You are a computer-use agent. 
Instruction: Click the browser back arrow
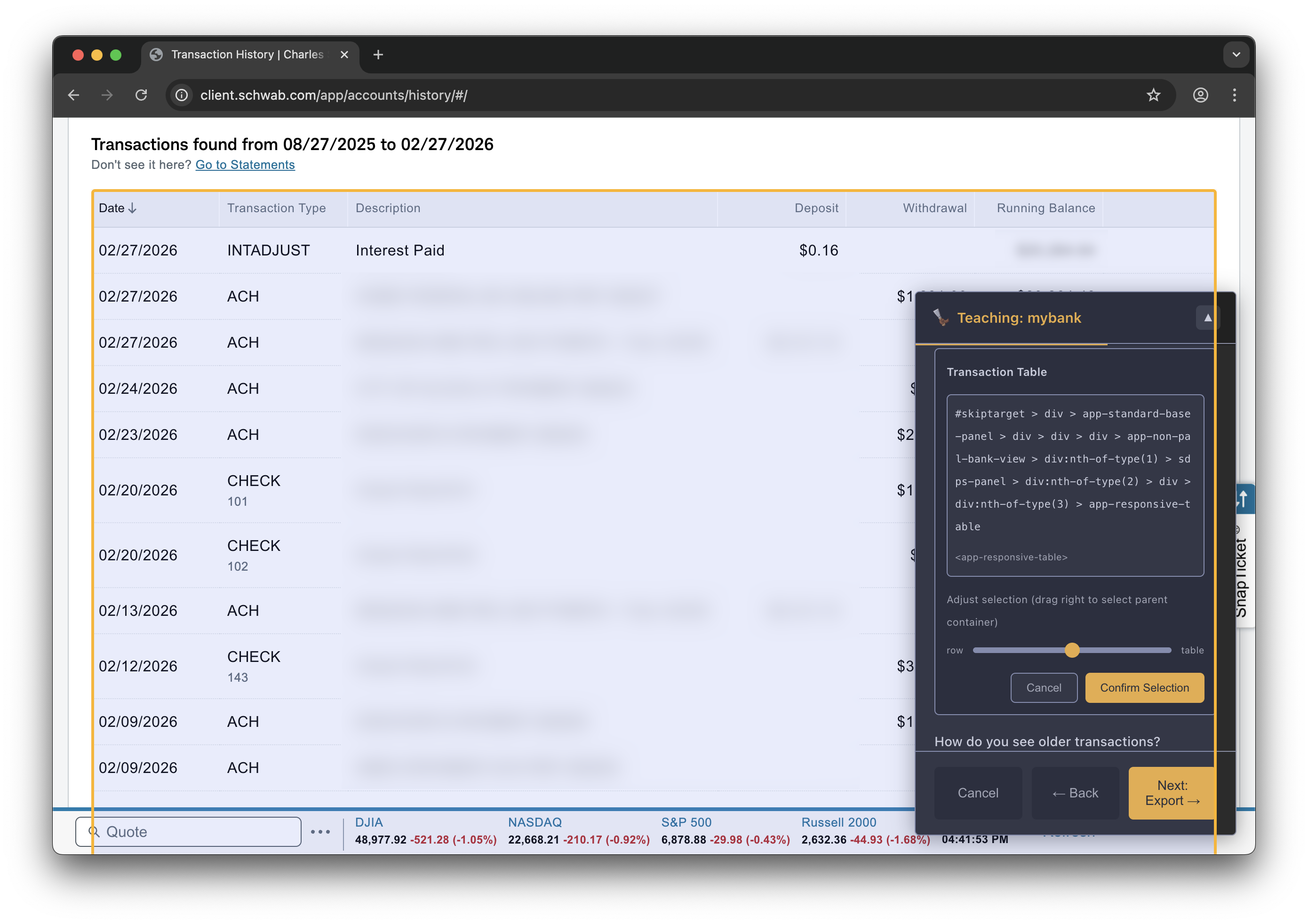(x=73, y=95)
